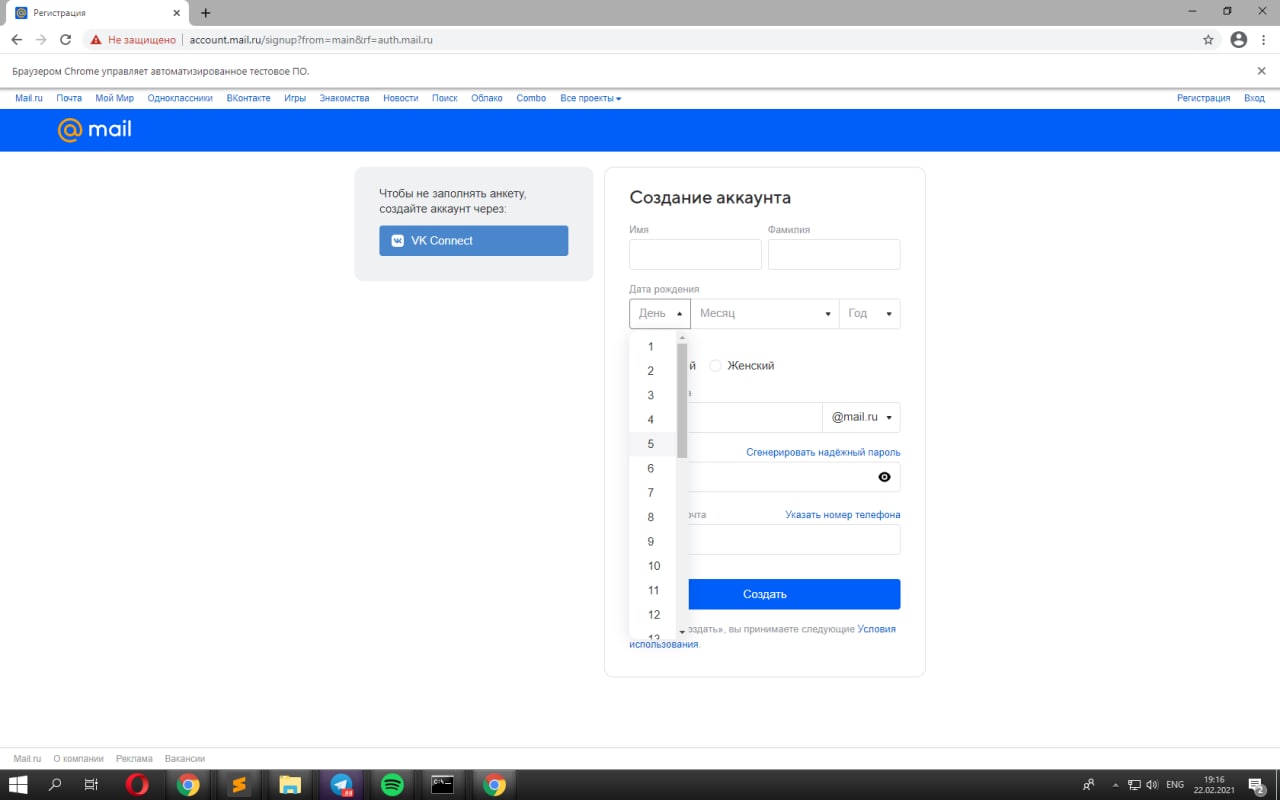This screenshot has height=800, width=1280.
Task: Click the password input field
Action: pos(765,477)
